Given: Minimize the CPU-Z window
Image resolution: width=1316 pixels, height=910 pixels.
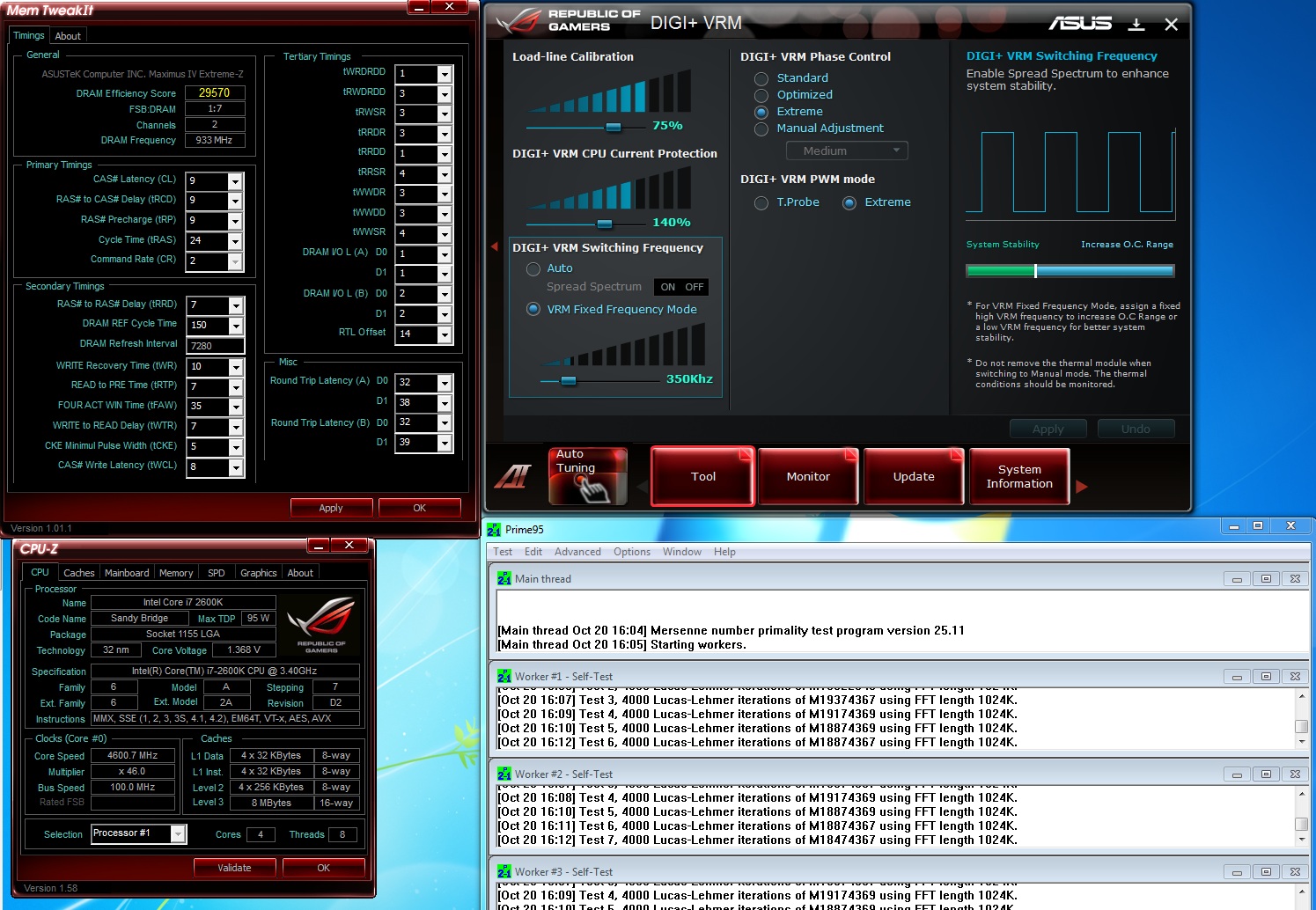Looking at the screenshot, I should [318, 546].
